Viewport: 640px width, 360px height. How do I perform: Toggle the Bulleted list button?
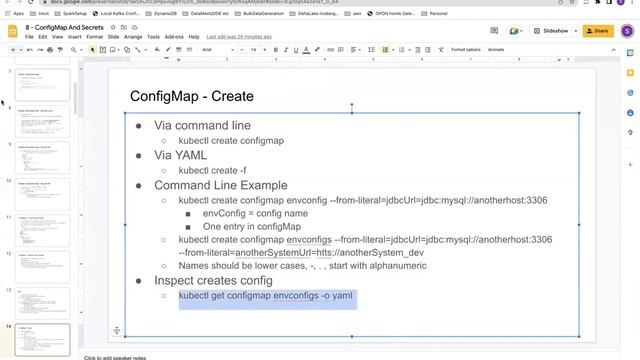[402, 50]
